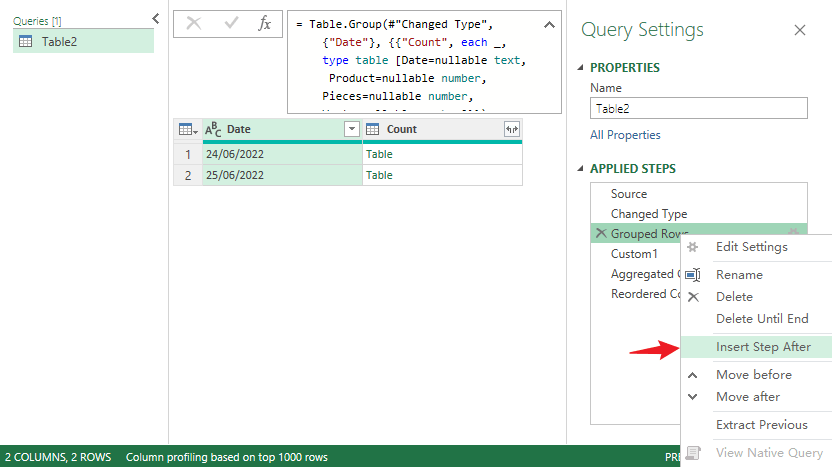
Task: Delete the Grouped Rows step with its X icon
Action: tap(601, 233)
